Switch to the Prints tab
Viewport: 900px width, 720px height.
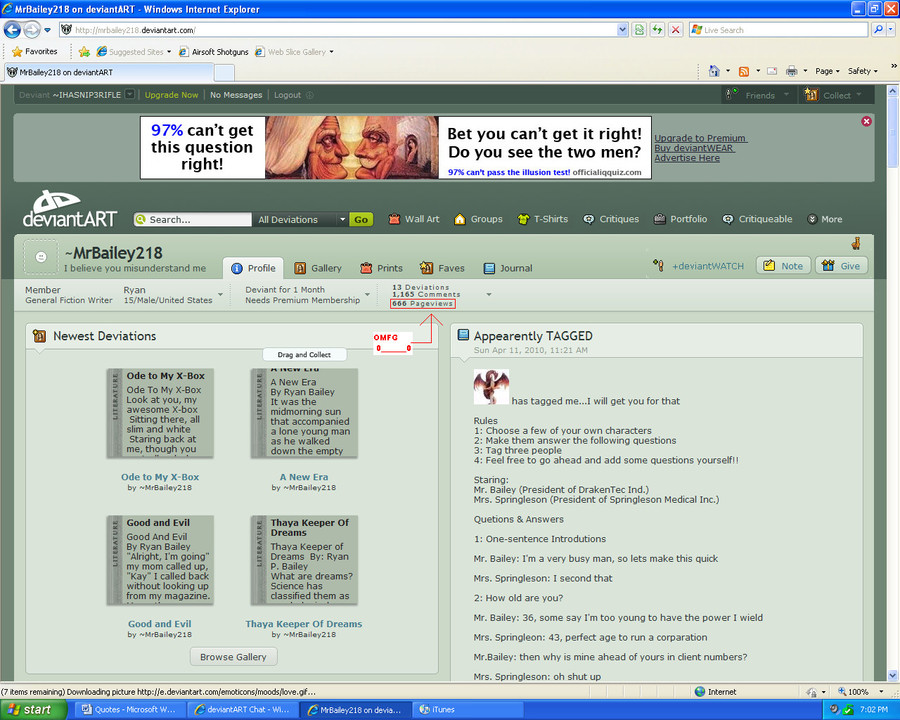pyautogui.click(x=381, y=268)
